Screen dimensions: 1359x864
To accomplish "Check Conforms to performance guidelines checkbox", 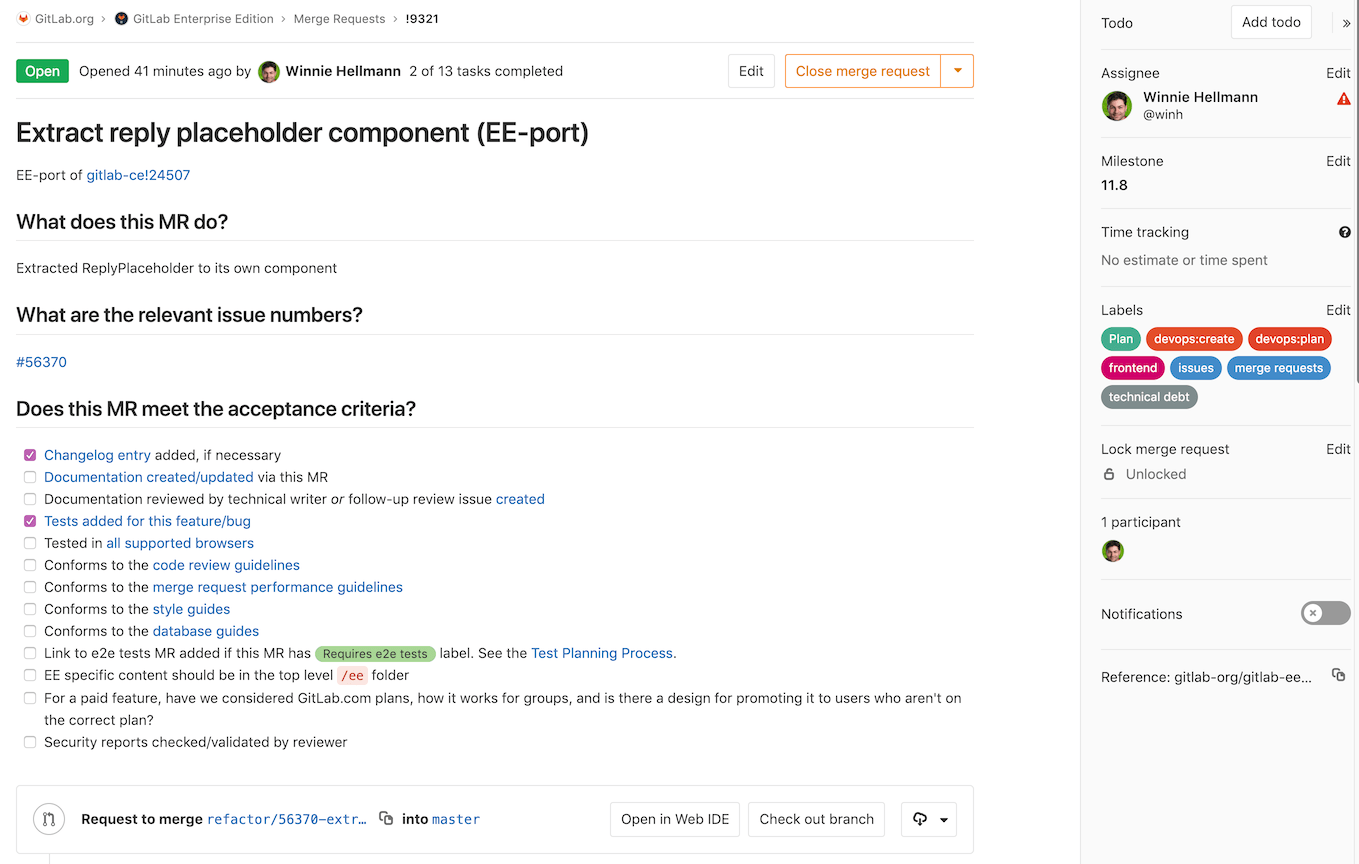I will pos(30,587).
